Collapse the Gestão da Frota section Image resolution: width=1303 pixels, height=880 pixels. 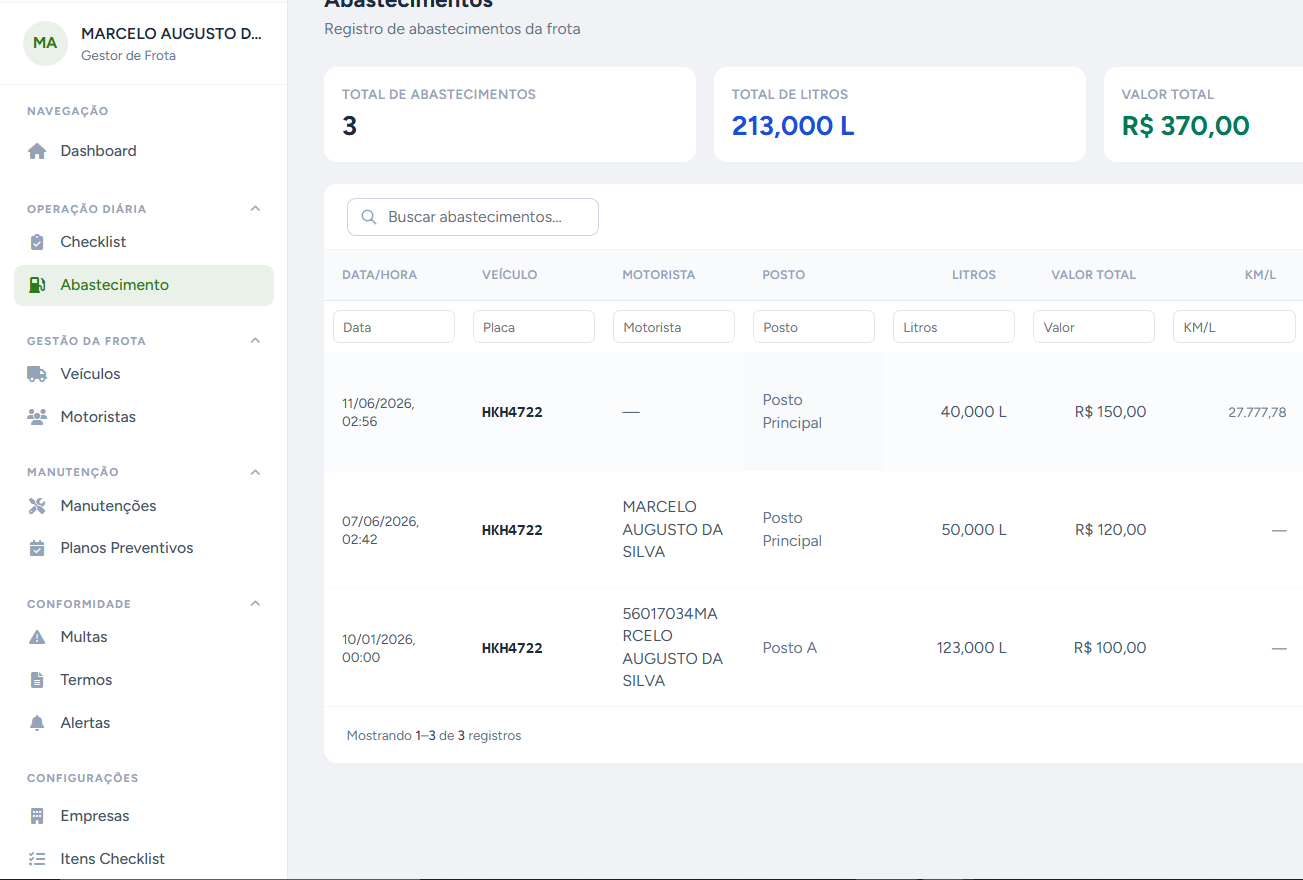[x=255, y=341]
